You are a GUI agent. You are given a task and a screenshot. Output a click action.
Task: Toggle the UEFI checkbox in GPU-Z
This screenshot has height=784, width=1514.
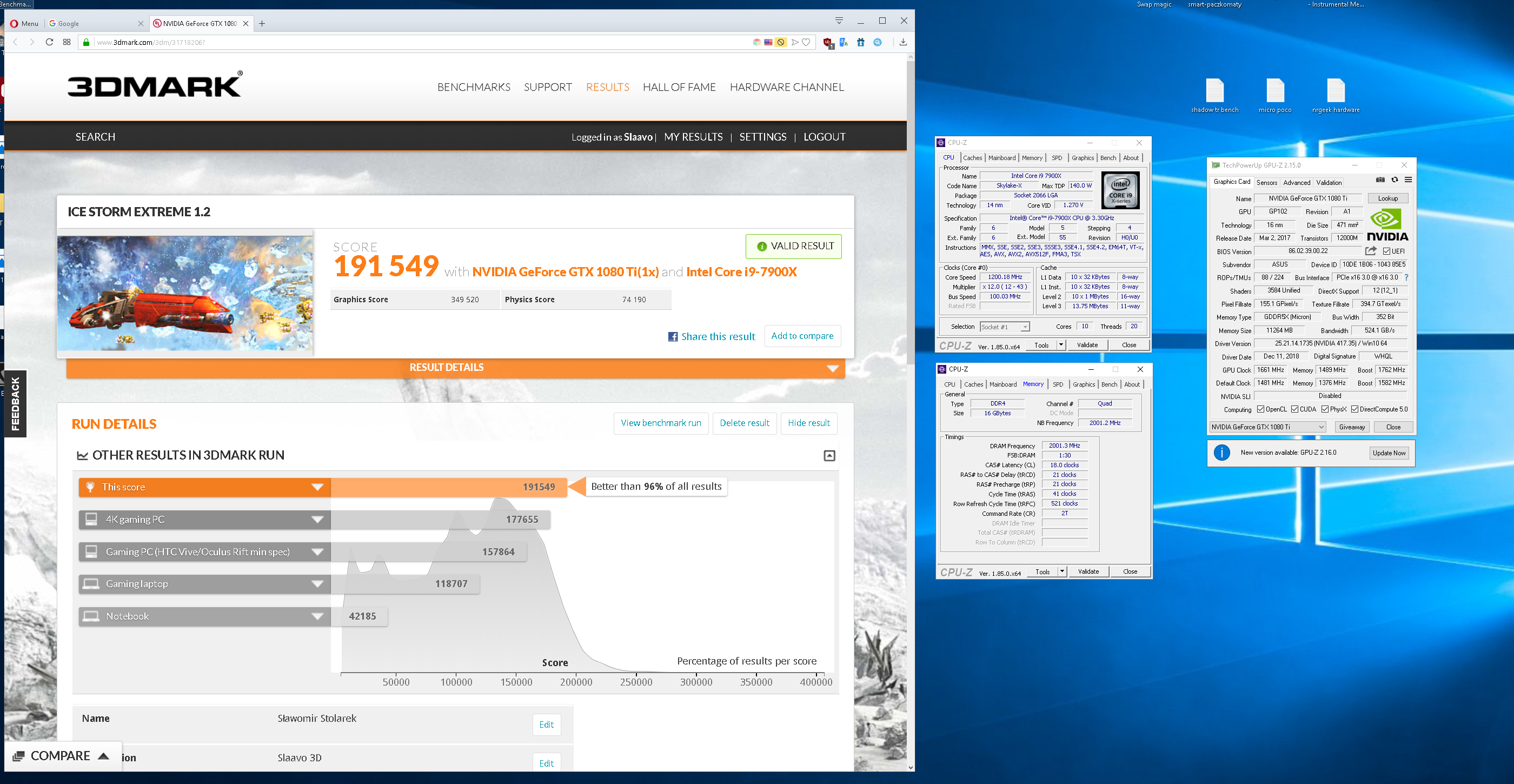(1386, 251)
